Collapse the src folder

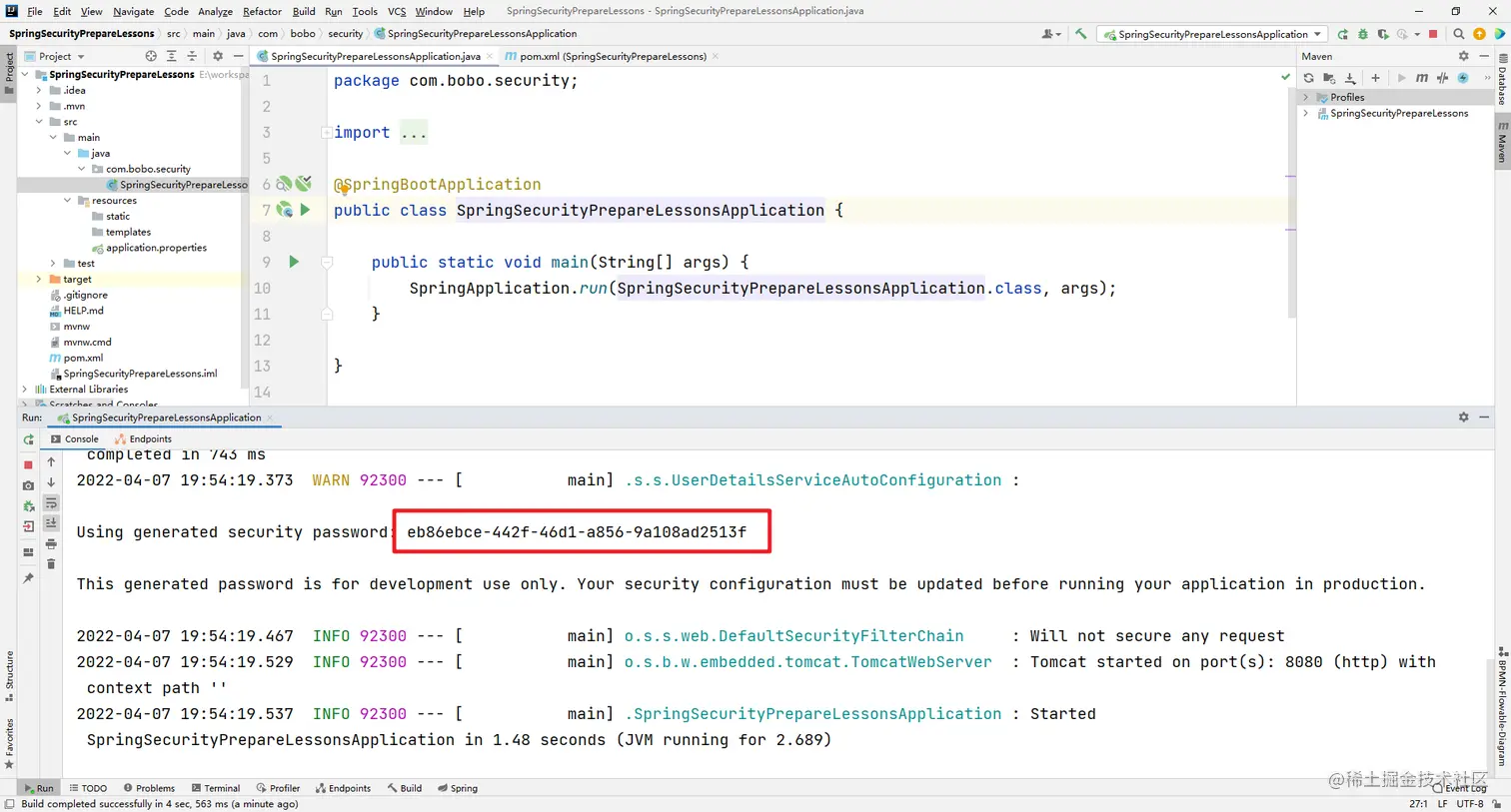(x=39, y=122)
